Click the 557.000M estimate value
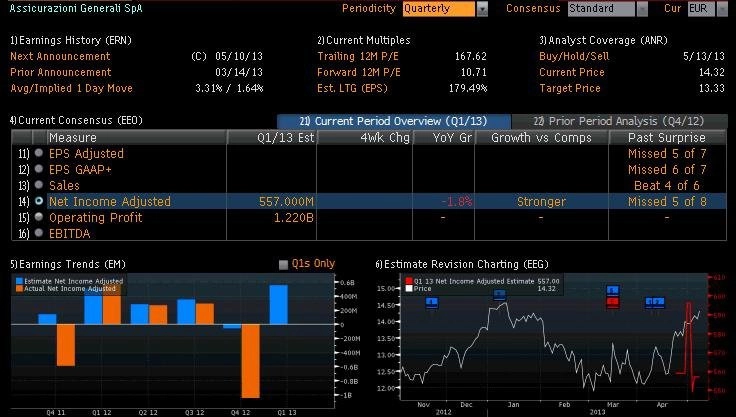736x417 pixels. point(286,201)
